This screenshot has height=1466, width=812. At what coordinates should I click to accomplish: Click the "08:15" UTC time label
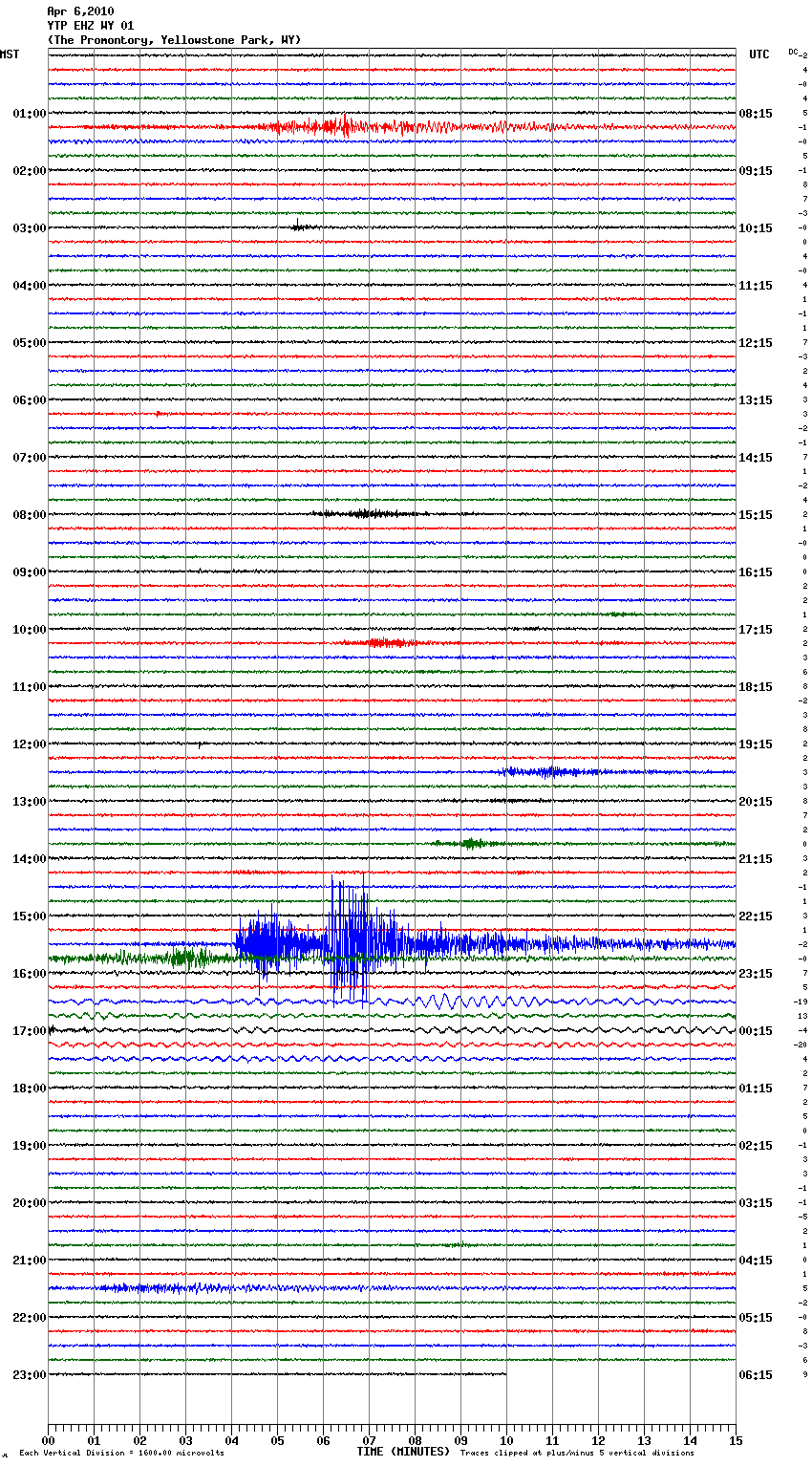(756, 114)
